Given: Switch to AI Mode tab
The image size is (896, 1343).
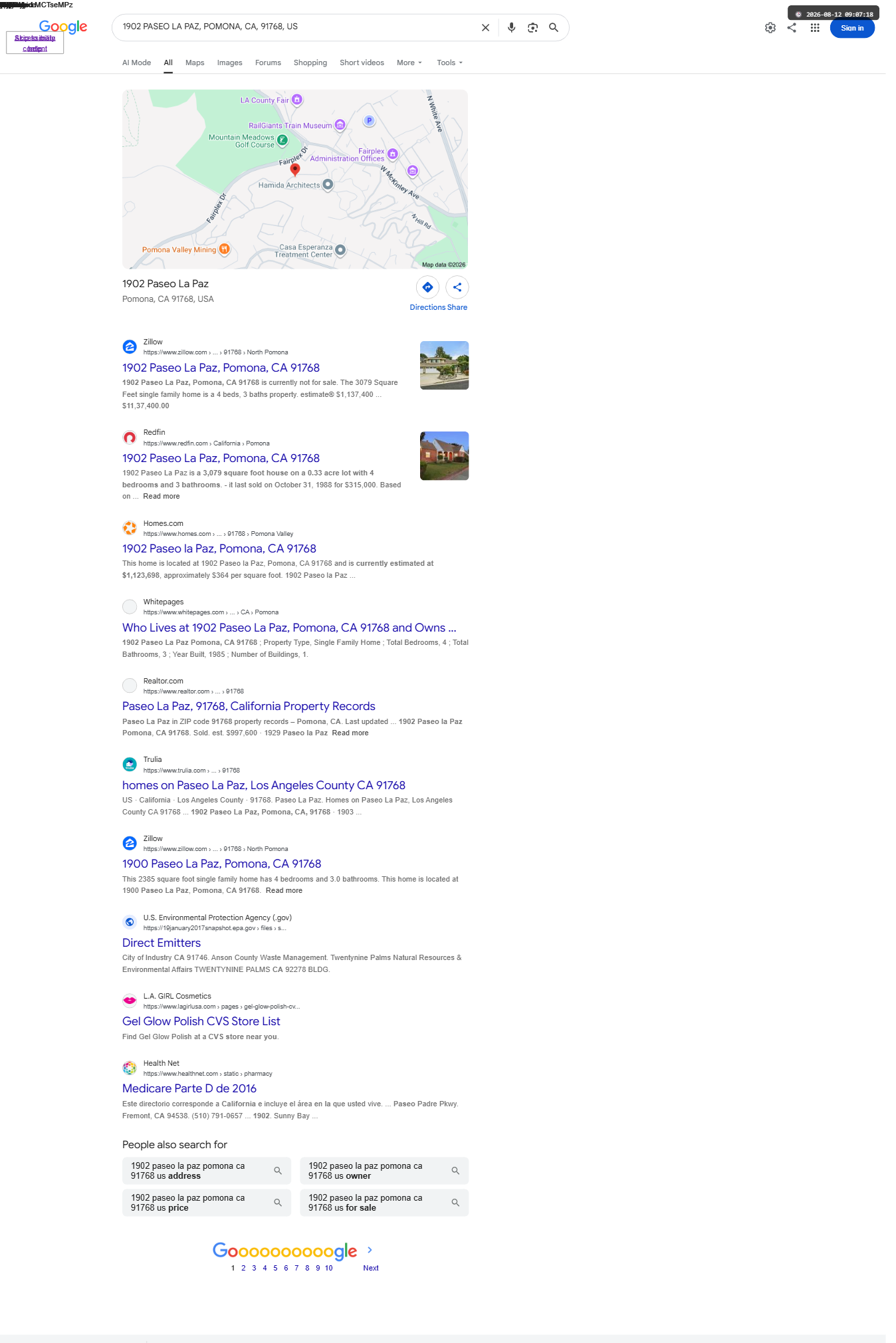Looking at the screenshot, I should tap(136, 62).
